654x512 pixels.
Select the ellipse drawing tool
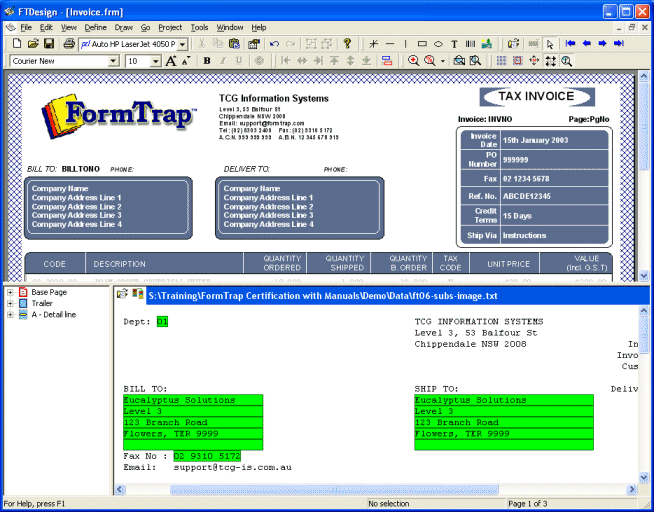coord(438,44)
